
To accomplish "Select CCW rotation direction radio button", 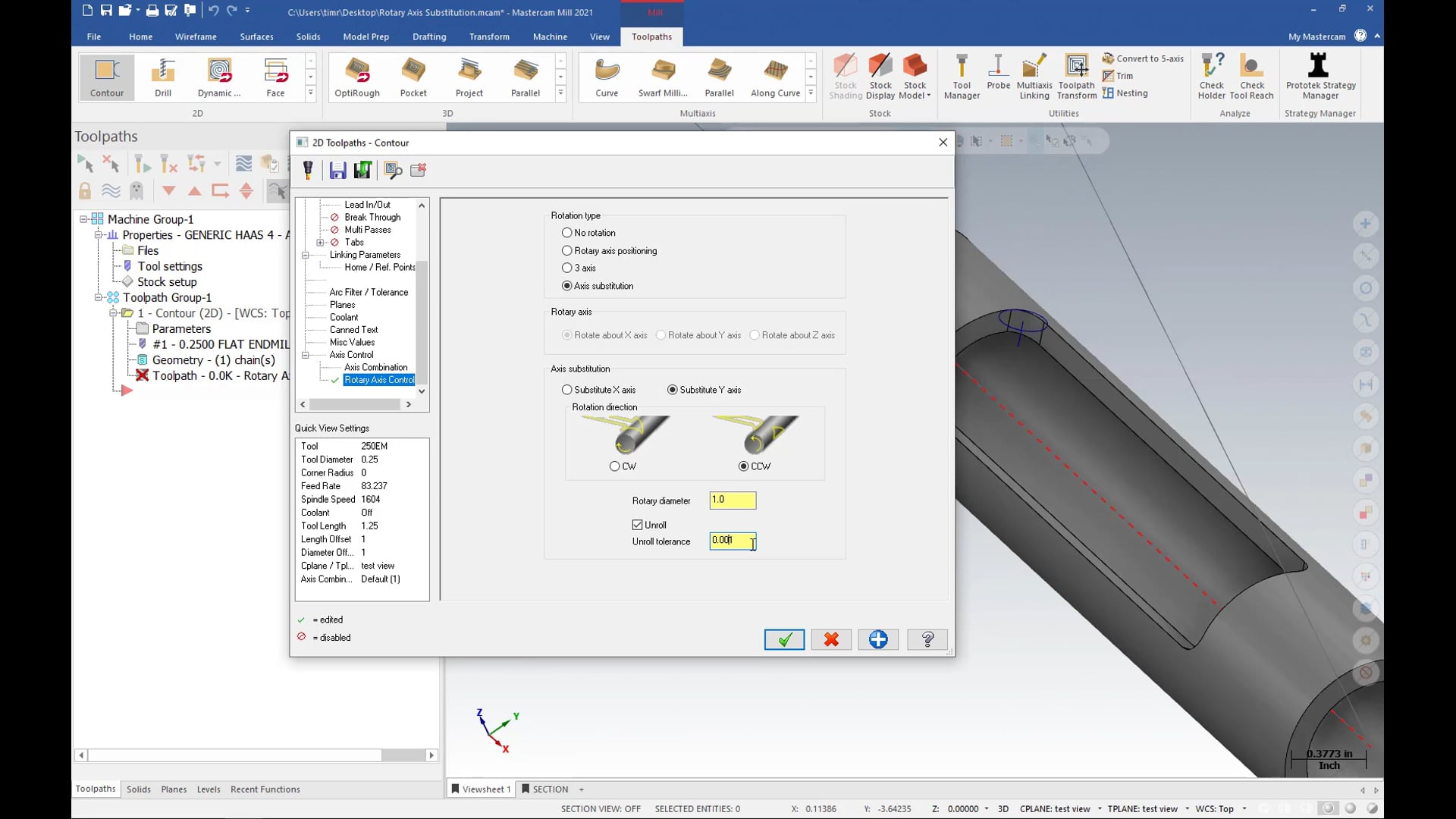I will click(745, 466).
